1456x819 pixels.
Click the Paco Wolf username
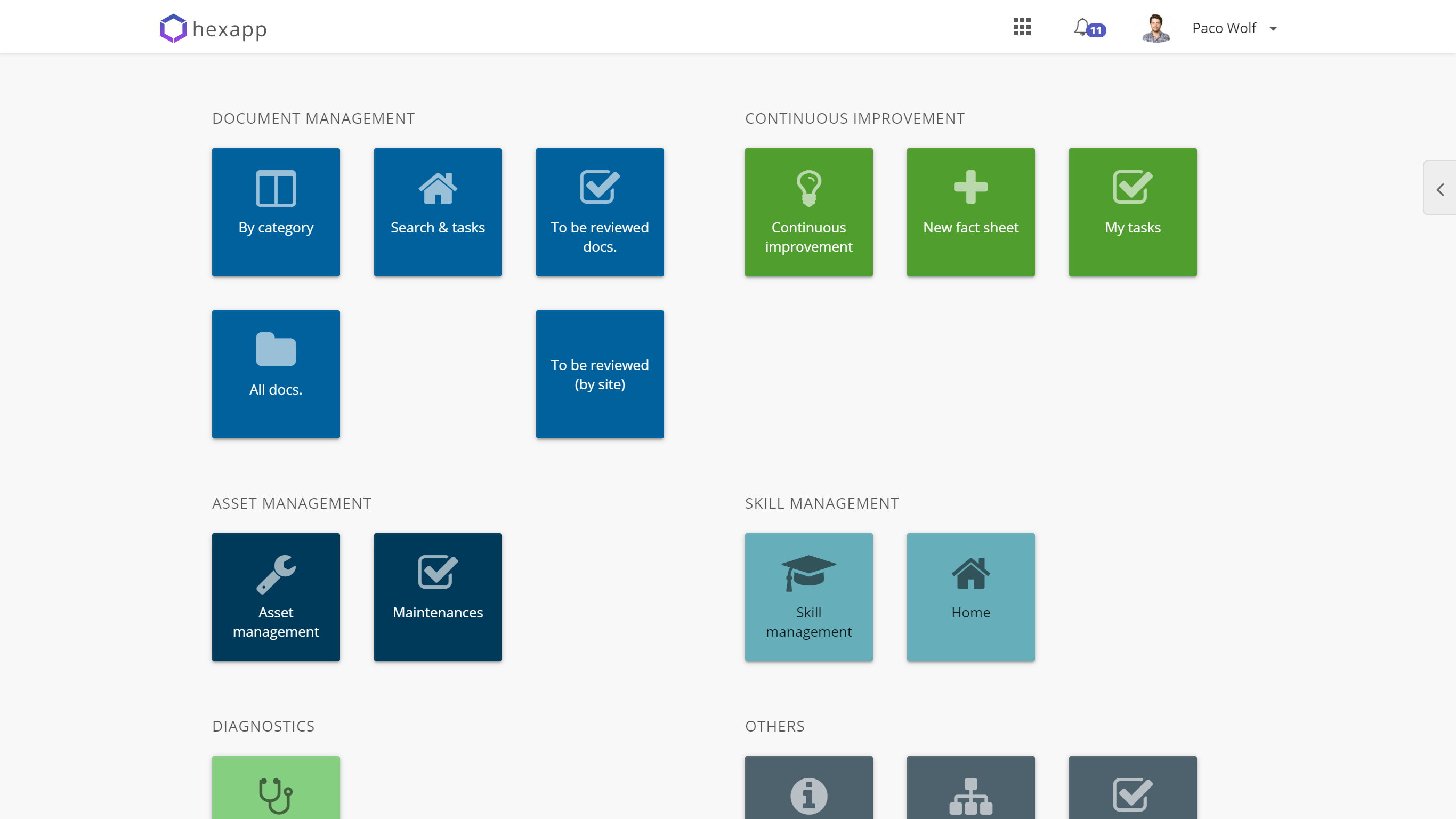tap(1224, 28)
